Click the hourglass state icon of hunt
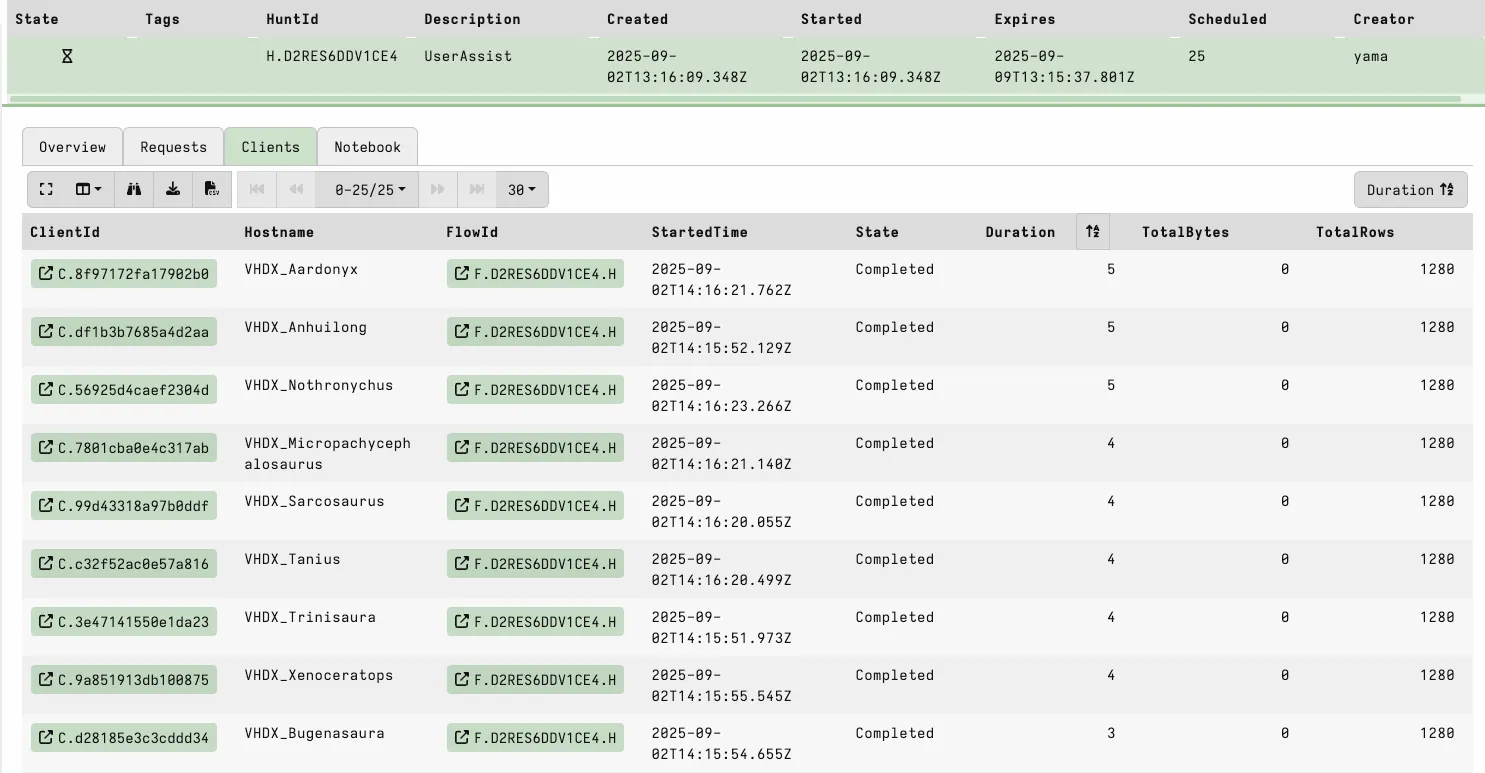The width and height of the screenshot is (1485, 773). point(67,57)
